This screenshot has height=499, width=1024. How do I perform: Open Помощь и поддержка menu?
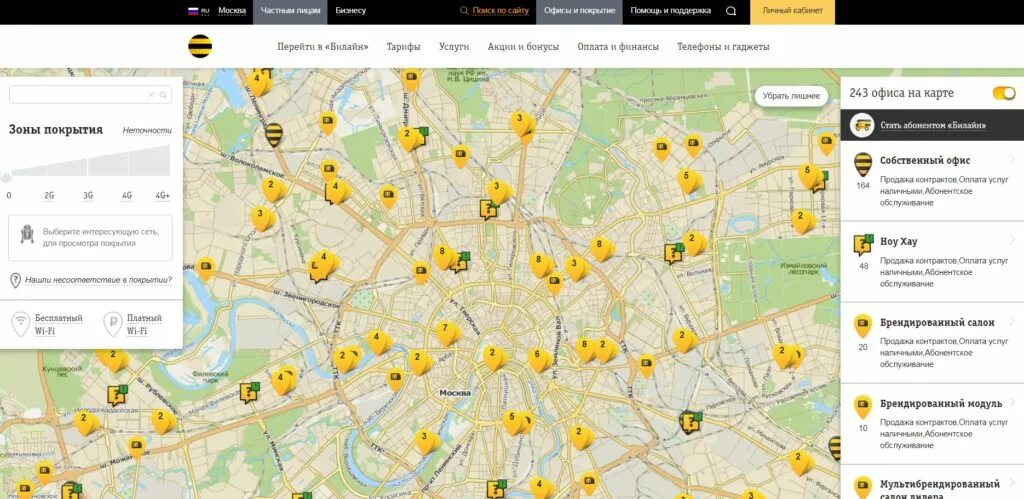click(671, 11)
